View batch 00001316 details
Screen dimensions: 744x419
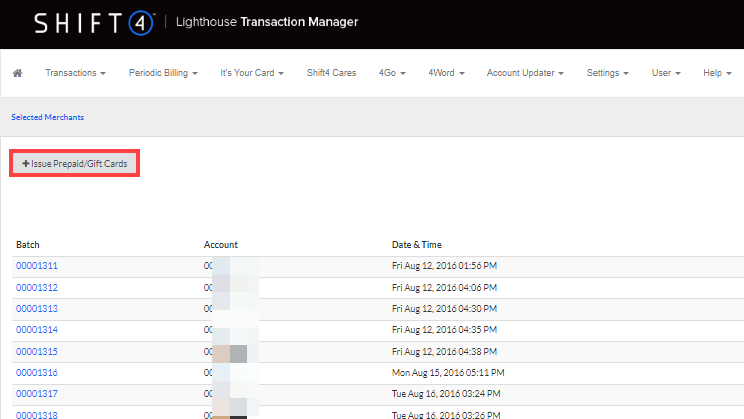click(37, 372)
